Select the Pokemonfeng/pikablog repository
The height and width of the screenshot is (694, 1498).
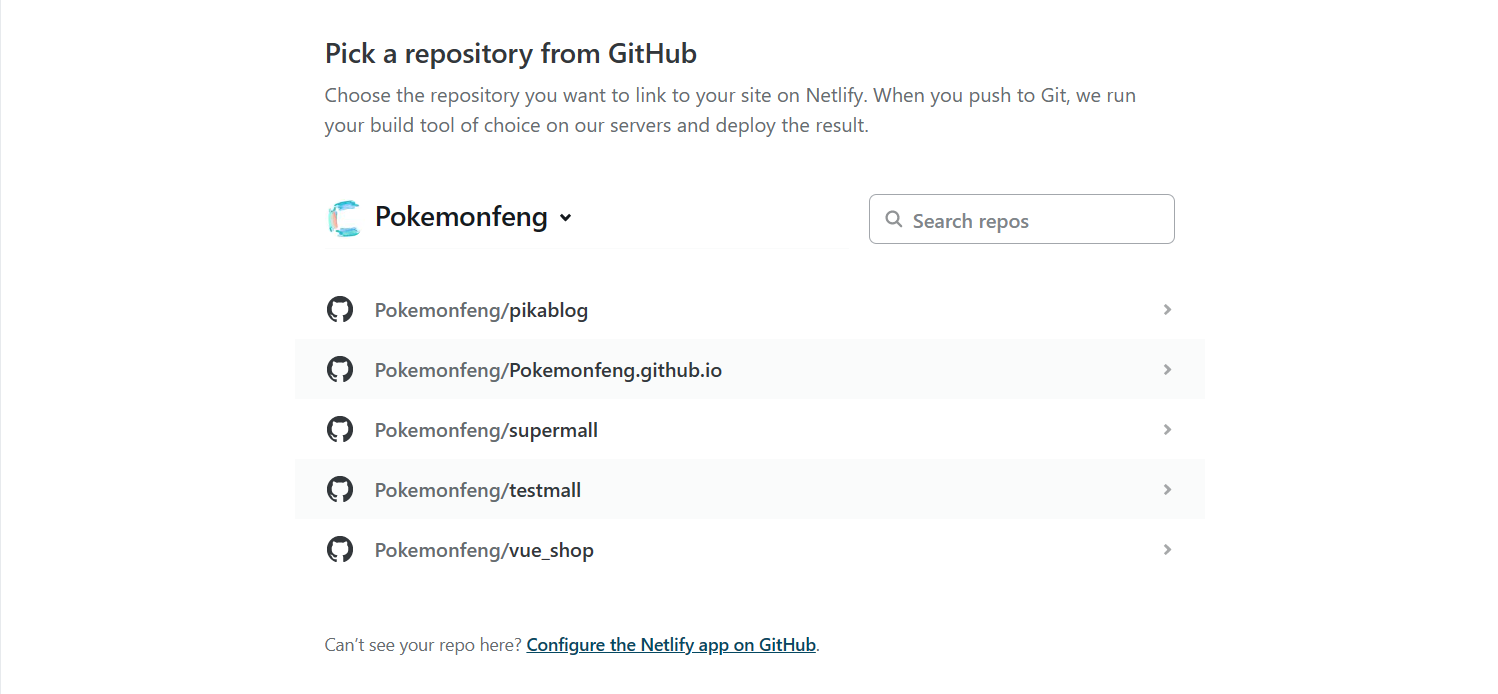coord(750,309)
